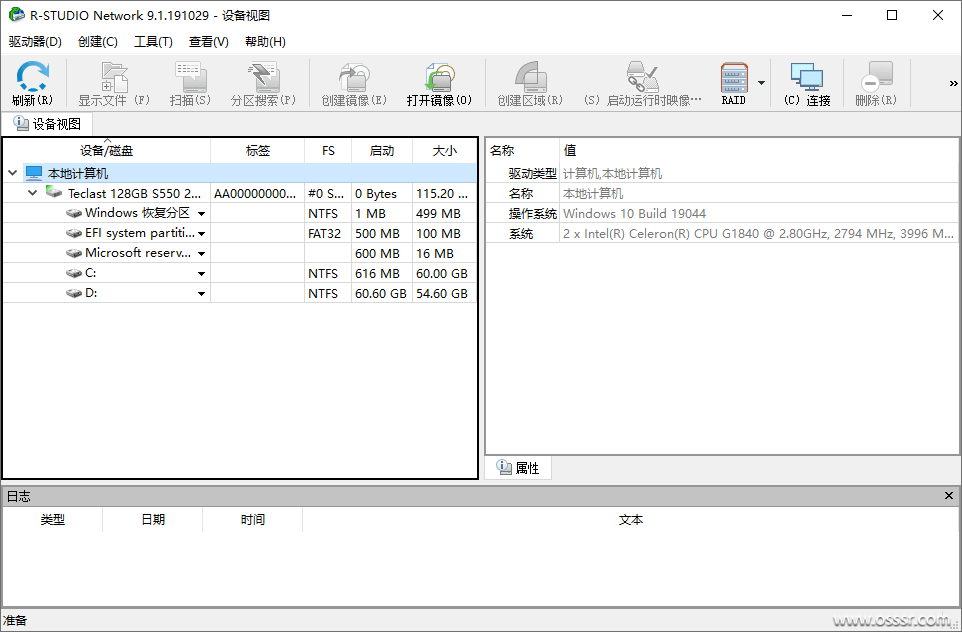Open the RAID dropdown arrow

click(x=761, y=83)
